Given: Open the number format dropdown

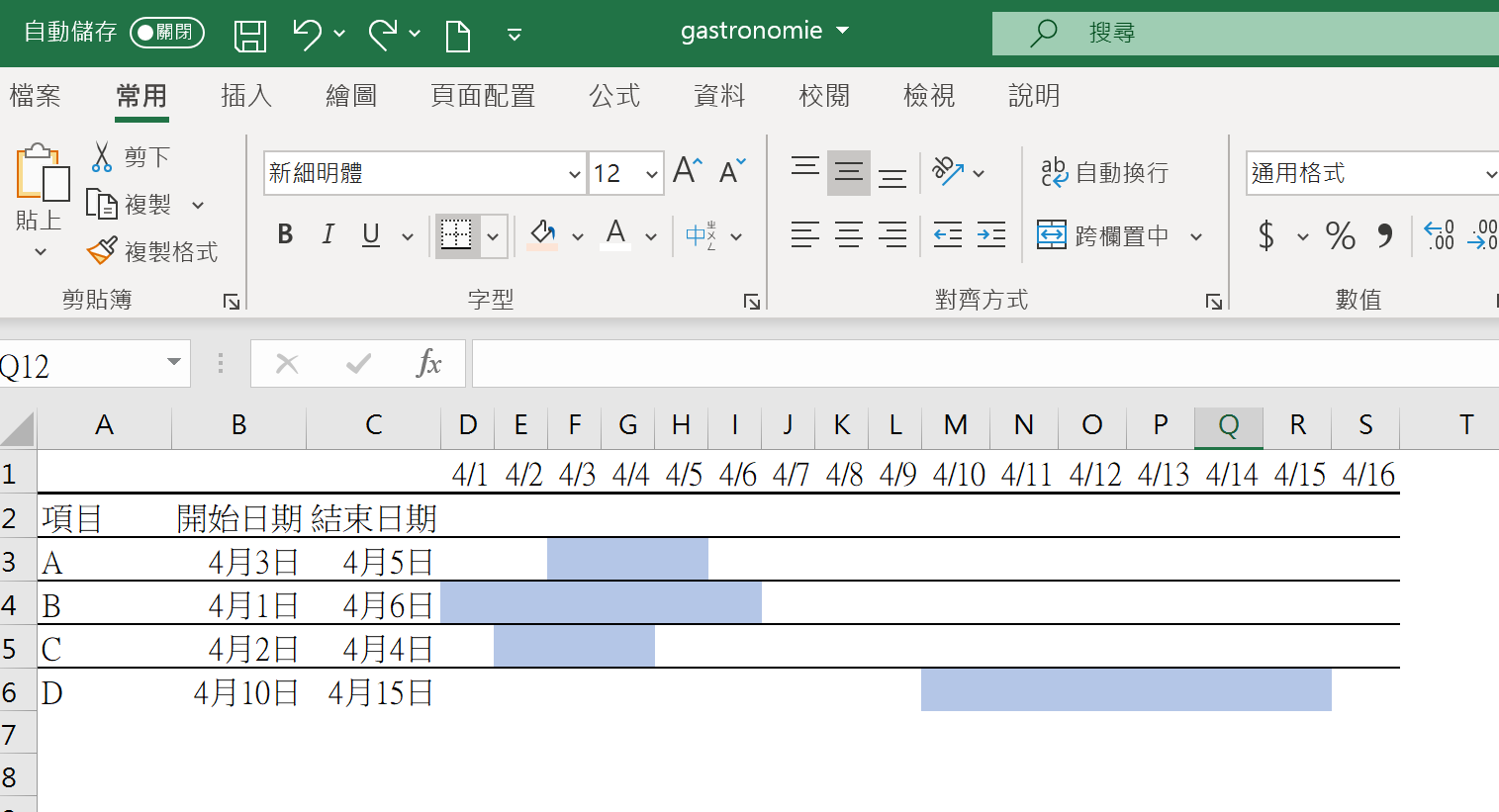Looking at the screenshot, I should (1489, 174).
